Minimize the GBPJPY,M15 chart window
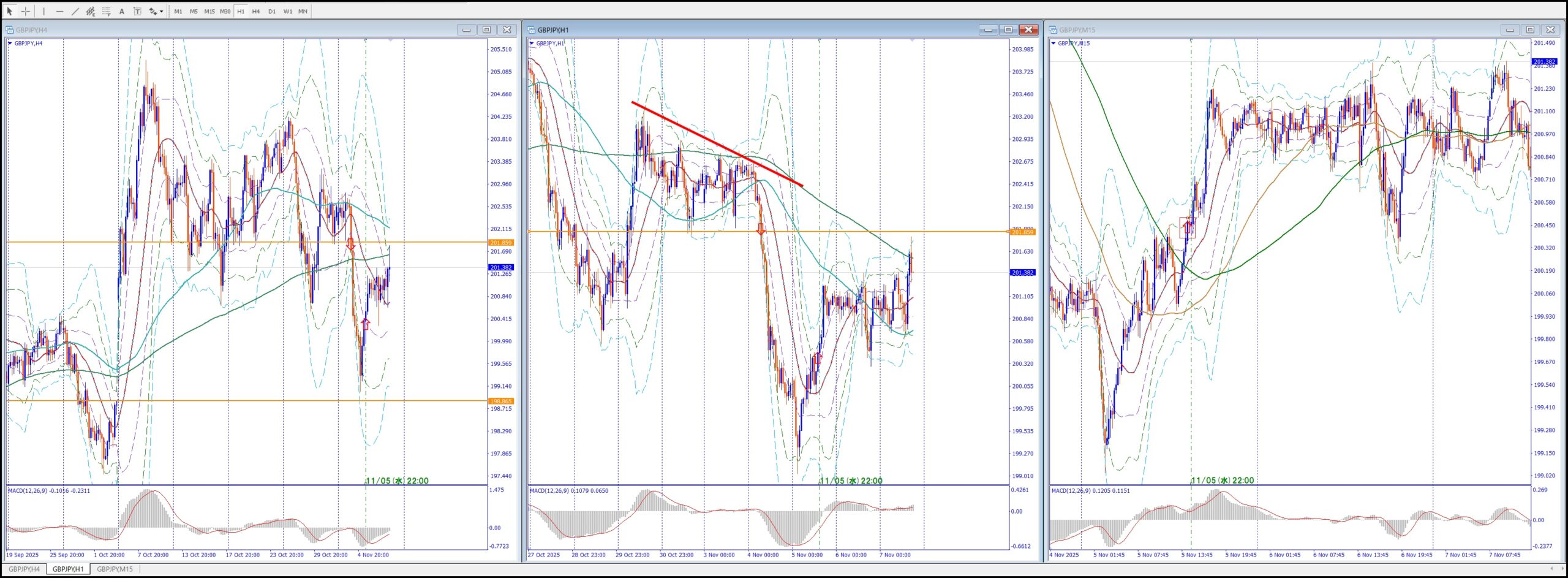This screenshot has width=1568, height=578. [x=1510, y=29]
